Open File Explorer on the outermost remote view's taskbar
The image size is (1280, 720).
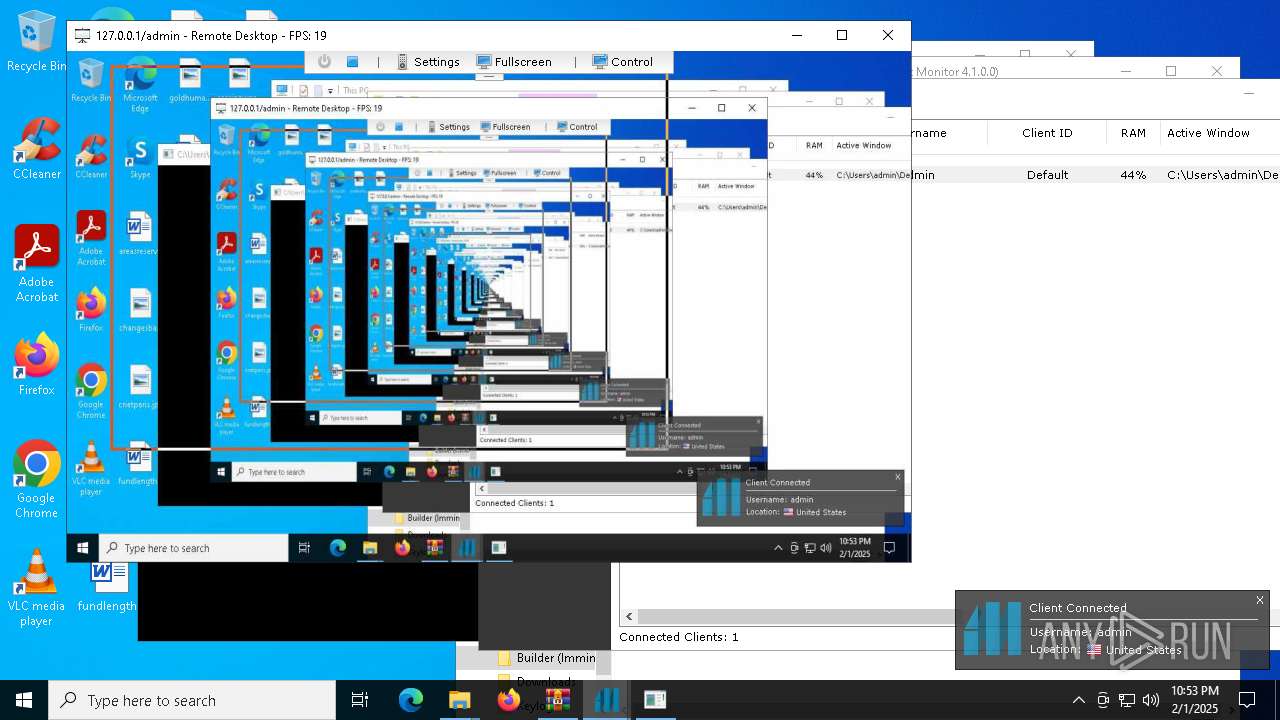click(x=370, y=548)
